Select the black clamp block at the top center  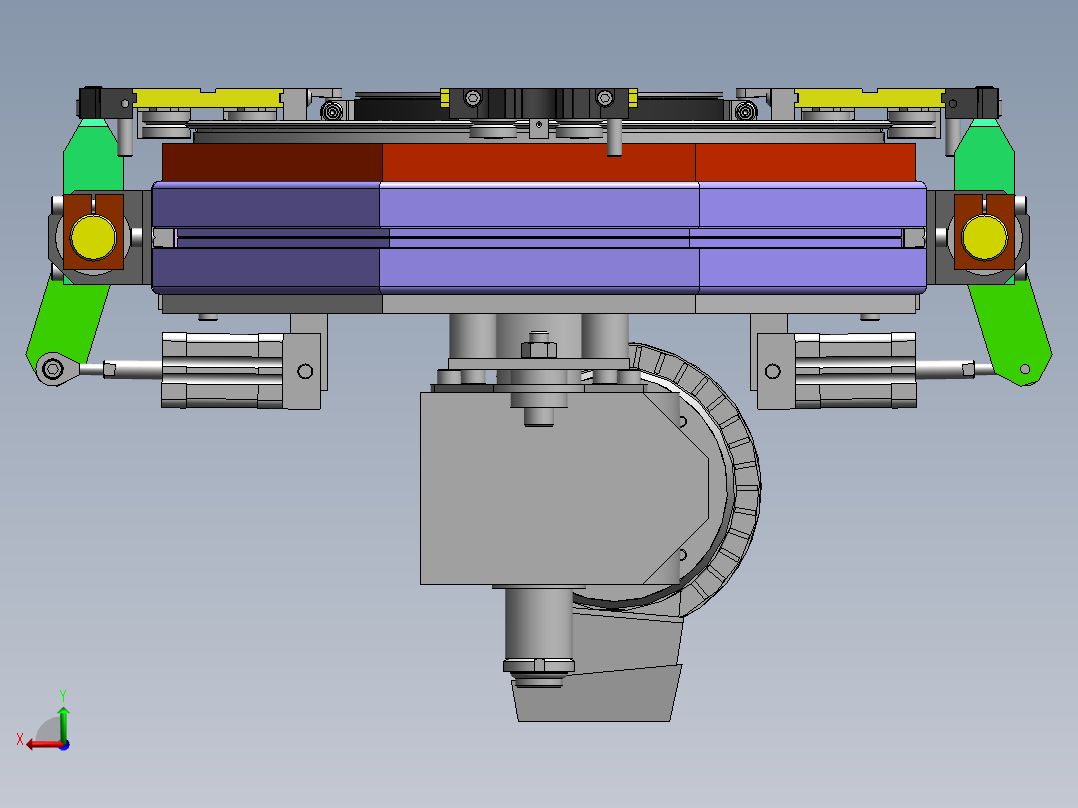[538, 103]
